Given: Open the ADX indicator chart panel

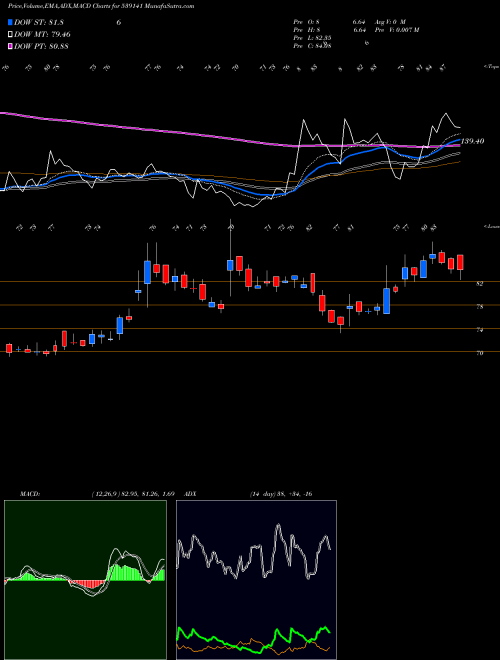Looking at the screenshot, I should coord(256,580).
